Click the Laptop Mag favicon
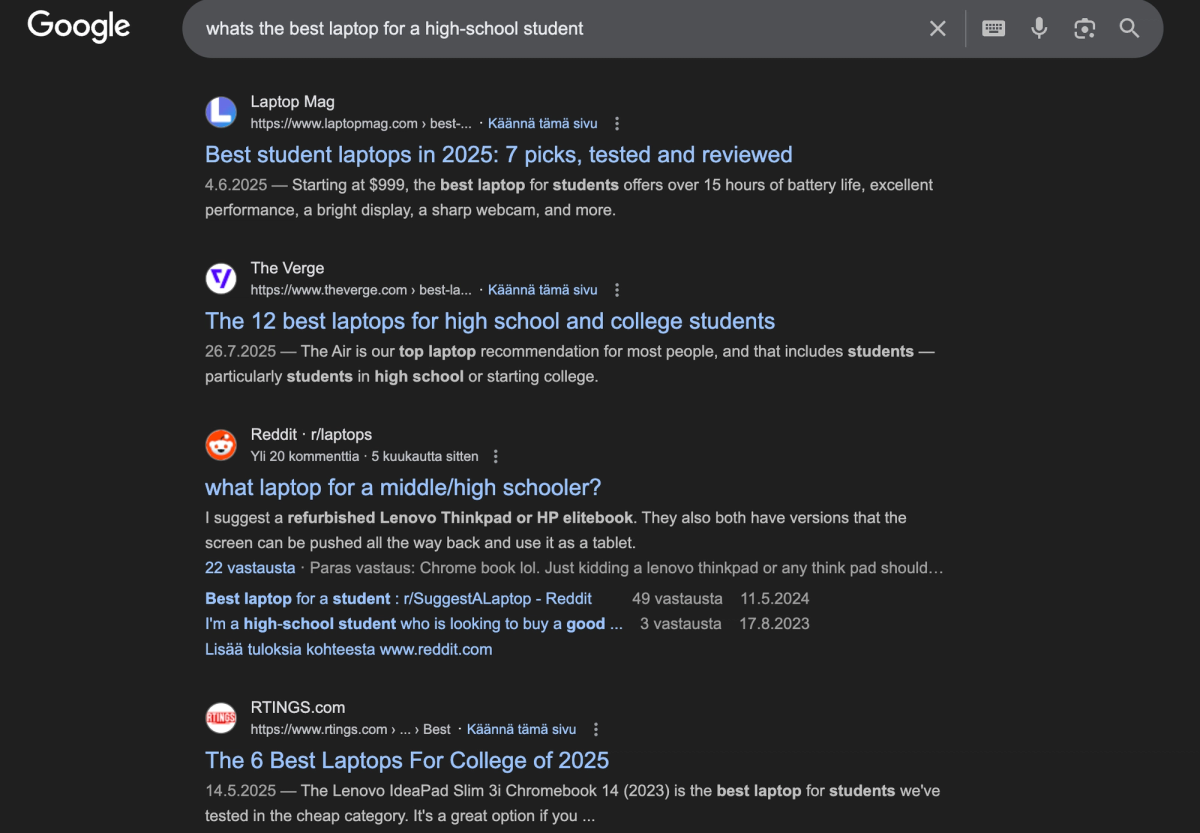The height and width of the screenshot is (833, 1200). coord(221,112)
